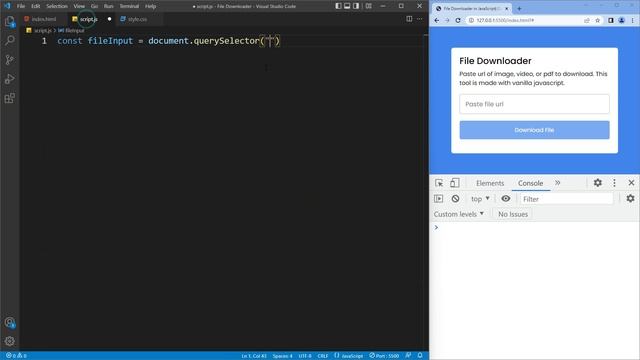
Task: Open File menu in VS Code
Action: 21,6
